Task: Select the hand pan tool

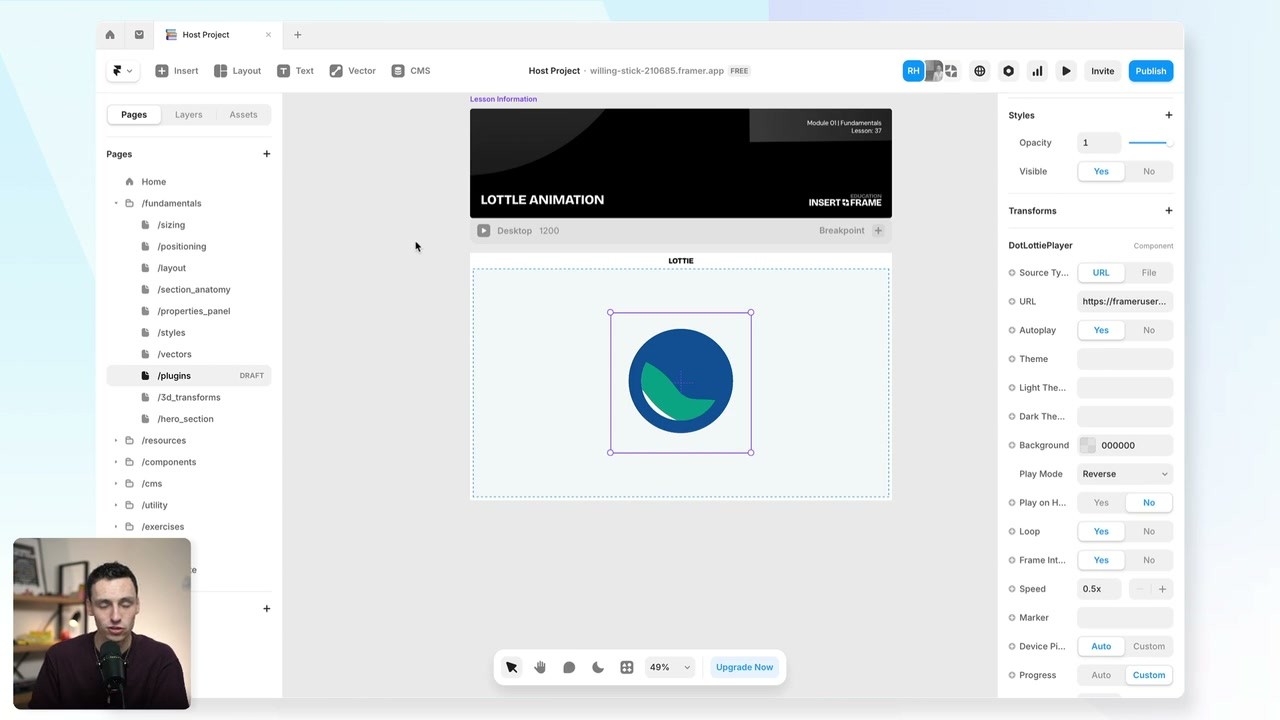Action: point(540,668)
